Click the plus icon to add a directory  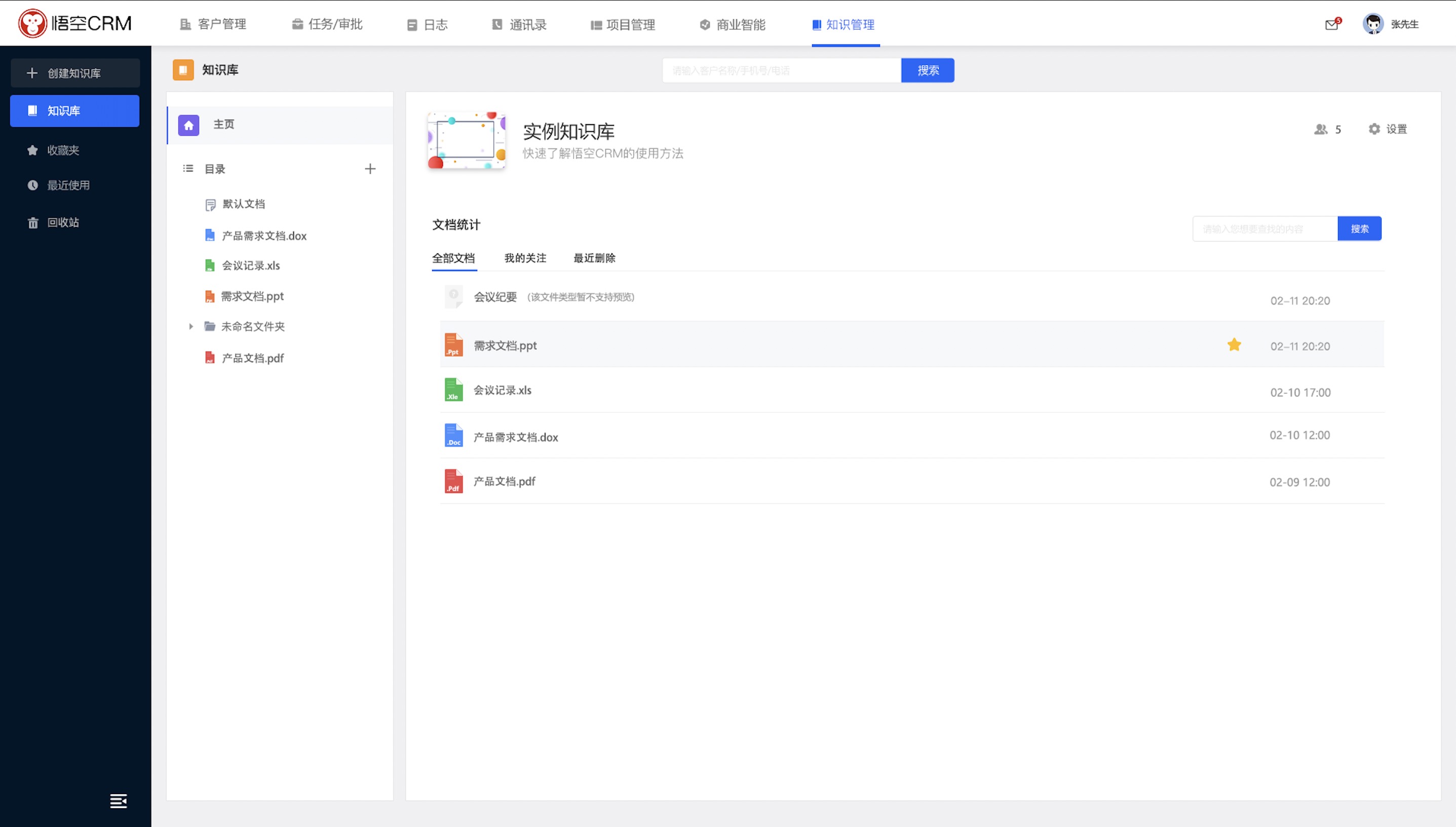[x=370, y=169]
